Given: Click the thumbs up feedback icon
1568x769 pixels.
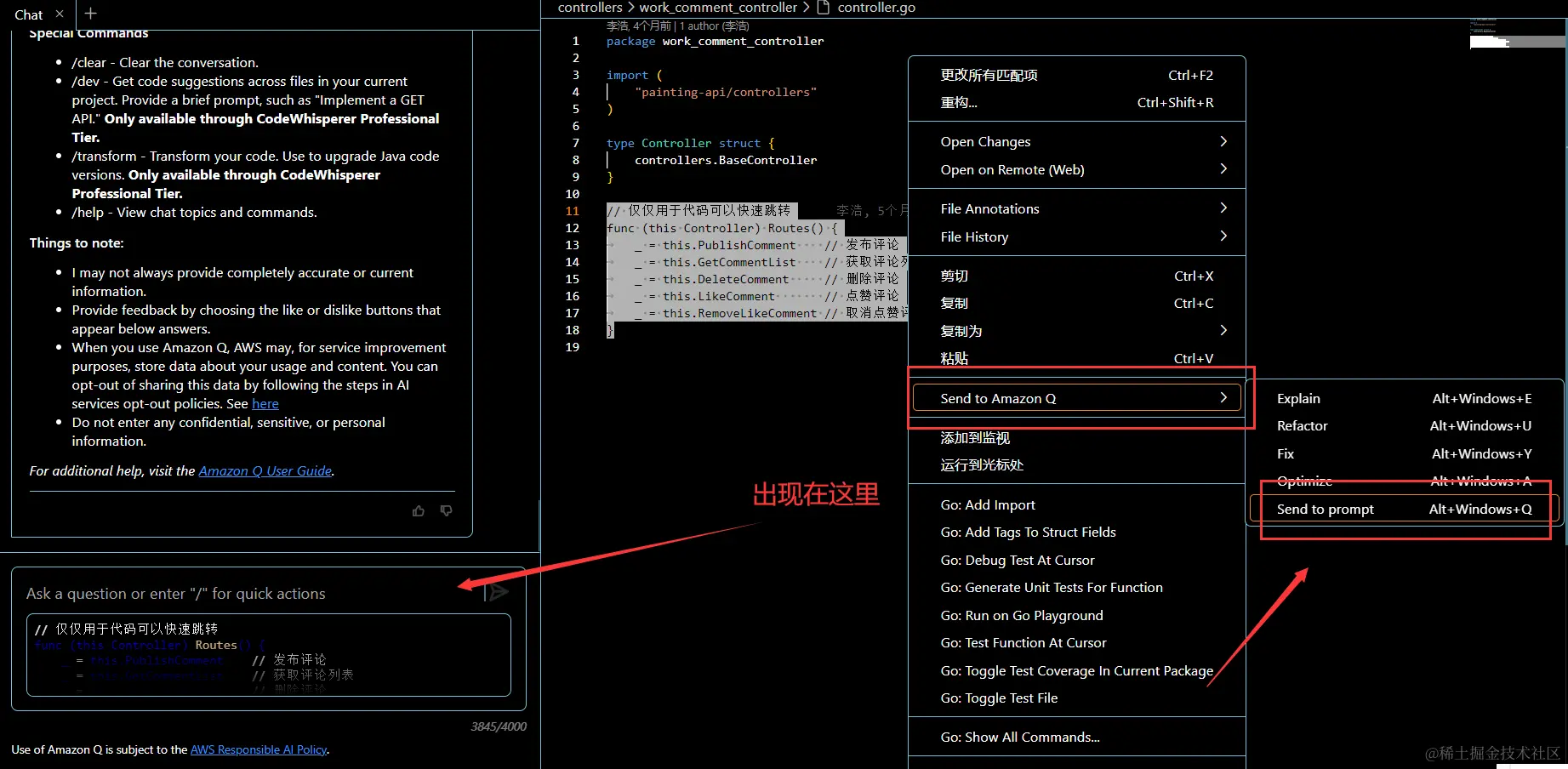Looking at the screenshot, I should (419, 511).
